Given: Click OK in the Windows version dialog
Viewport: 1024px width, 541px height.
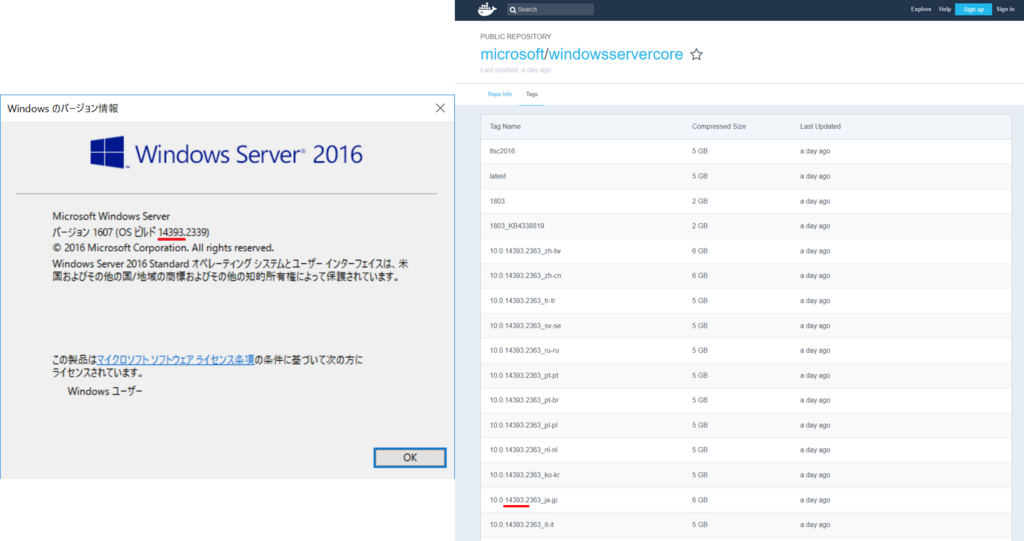Looking at the screenshot, I should [409, 457].
